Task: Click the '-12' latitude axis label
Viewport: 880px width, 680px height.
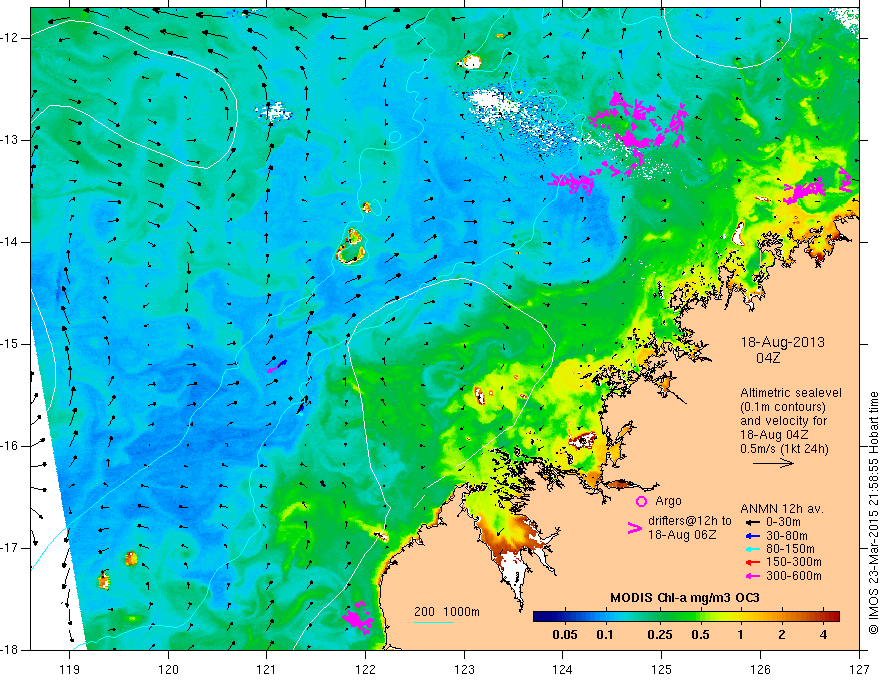Action: (x=10, y=38)
